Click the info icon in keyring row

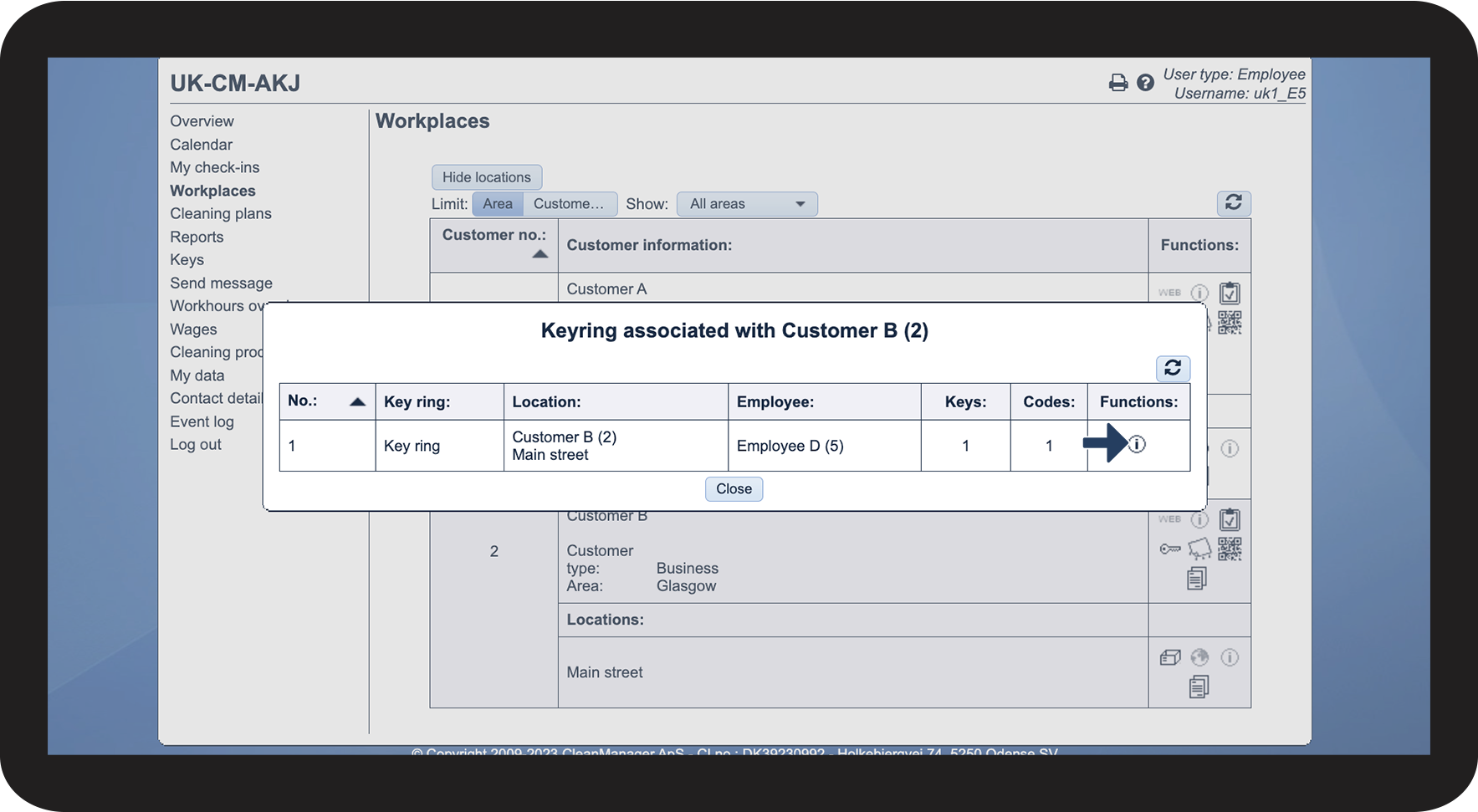coord(1137,445)
